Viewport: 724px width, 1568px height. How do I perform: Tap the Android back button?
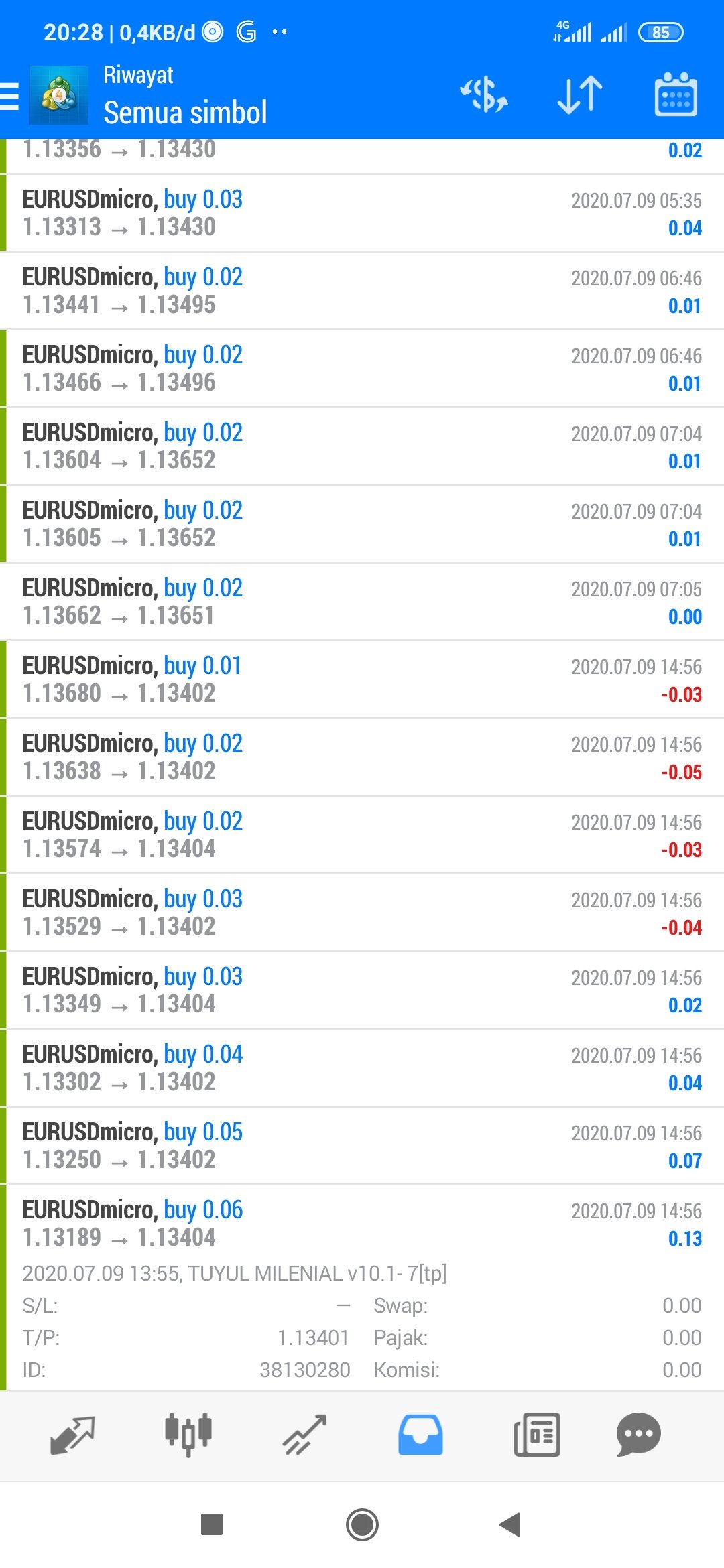point(511,1525)
